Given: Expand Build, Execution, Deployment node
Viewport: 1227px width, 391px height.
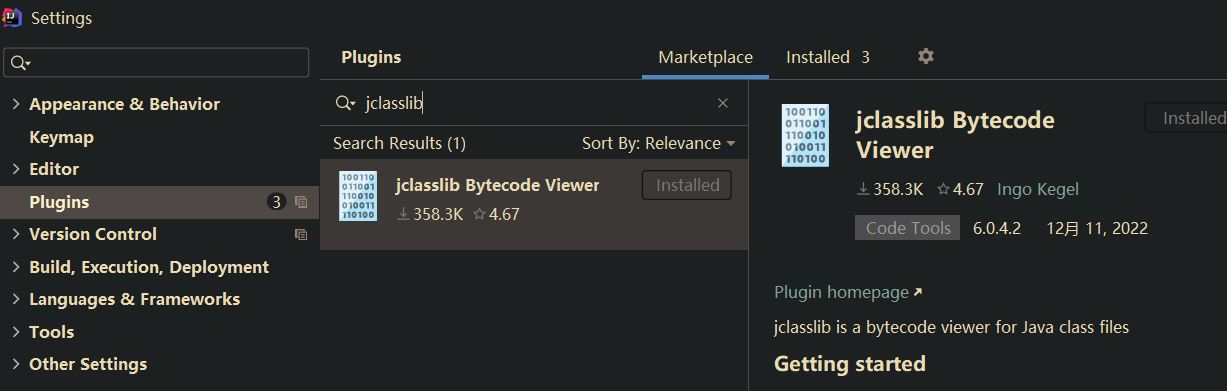Looking at the screenshot, I should tap(16, 267).
